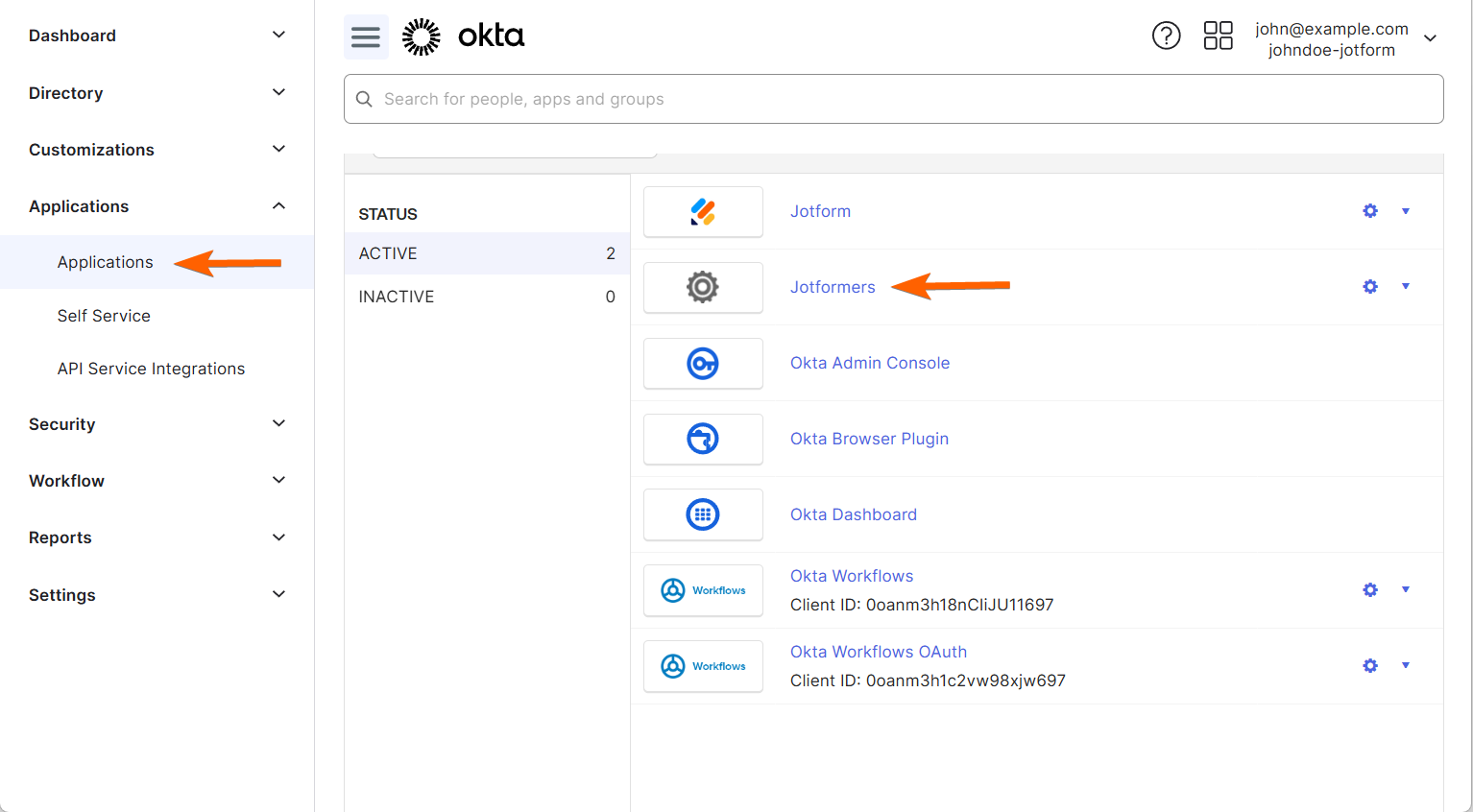Open the john@example.com account dropdown

point(1345,39)
